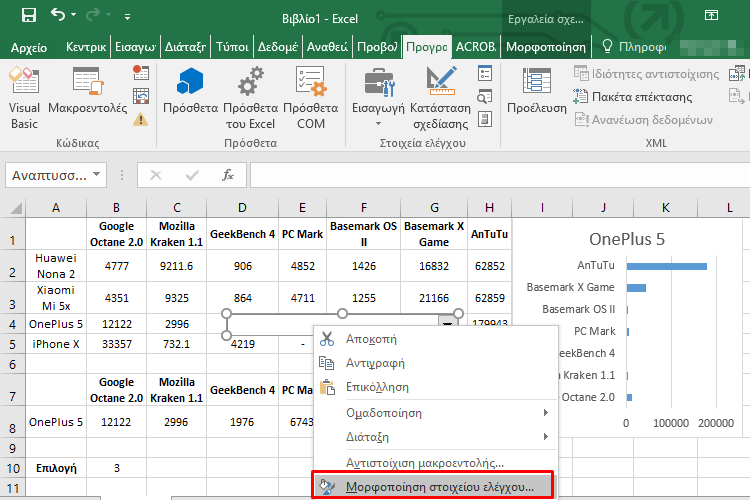Click the combo box dropdown arrow
750x500 pixels.
(x=447, y=322)
